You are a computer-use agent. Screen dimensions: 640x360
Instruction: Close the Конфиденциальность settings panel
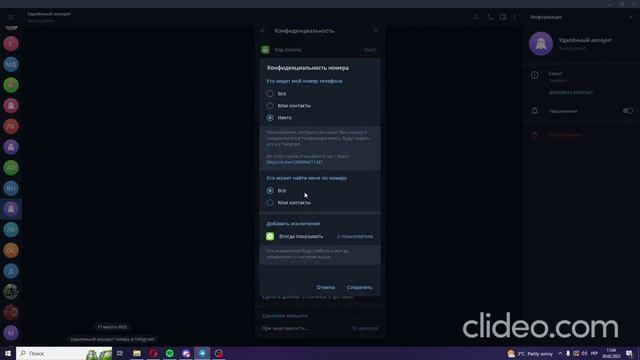coord(376,31)
